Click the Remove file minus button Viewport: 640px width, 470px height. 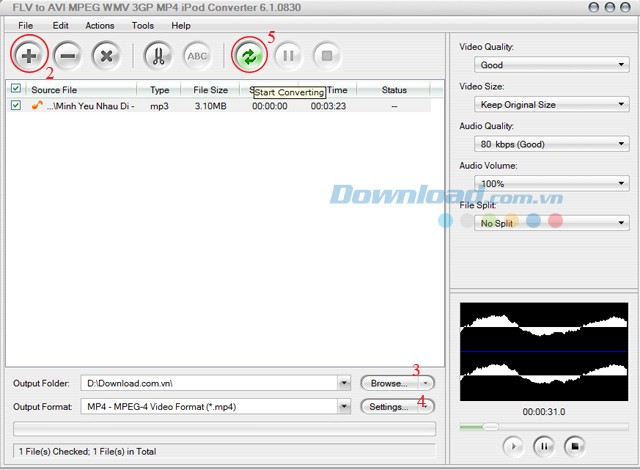(67, 55)
